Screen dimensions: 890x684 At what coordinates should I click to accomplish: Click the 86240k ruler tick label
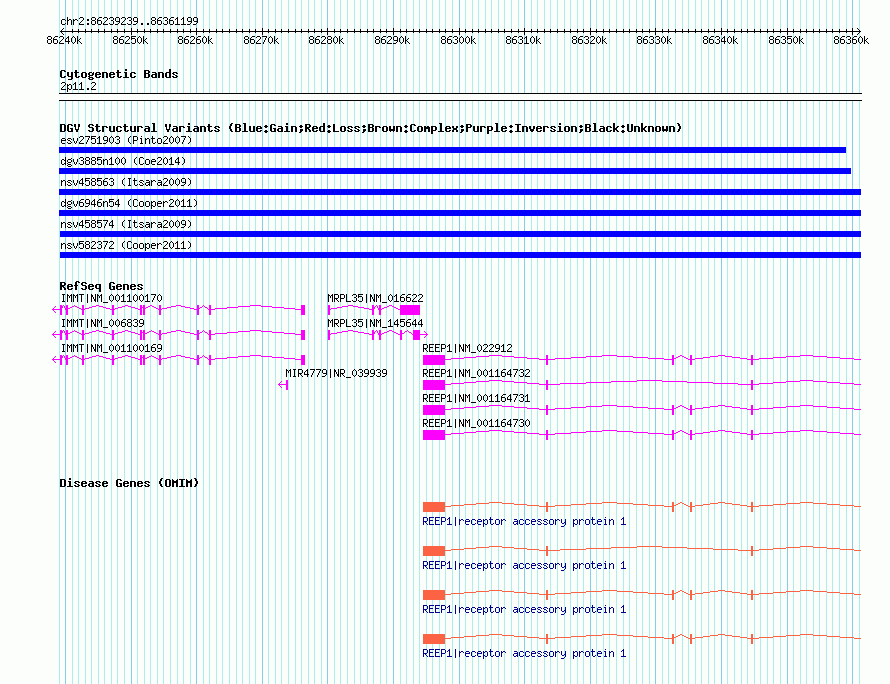tap(64, 40)
